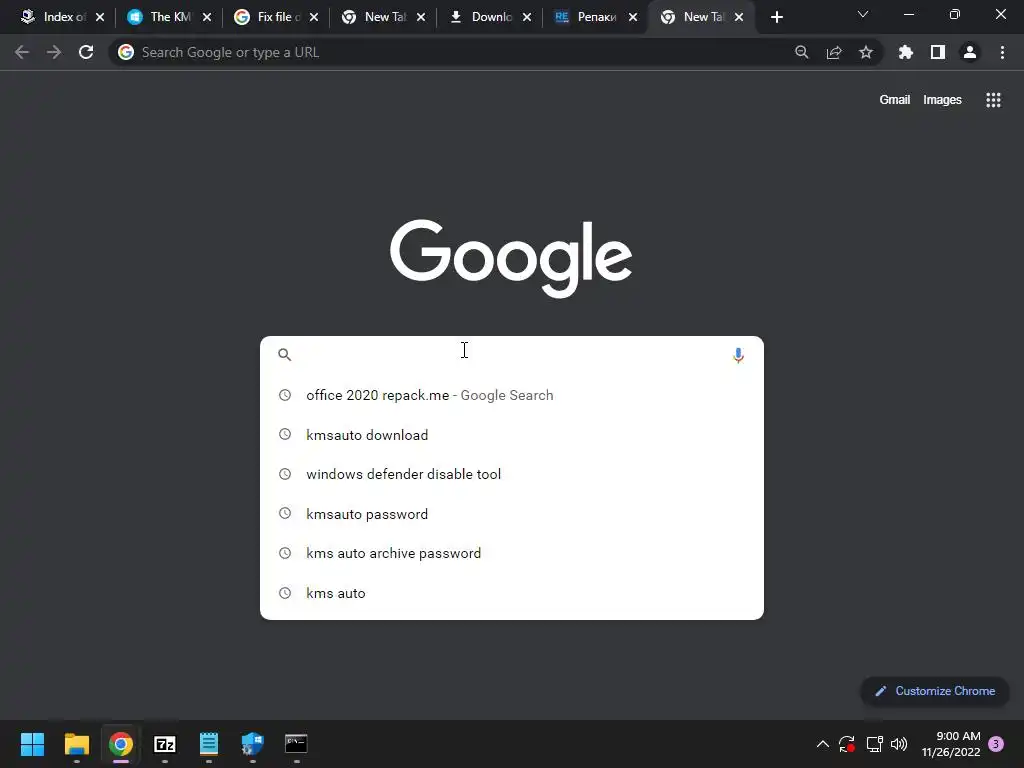Click the Google logo
Image resolution: width=1024 pixels, height=768 pixels.
click(x=511, y=258)
